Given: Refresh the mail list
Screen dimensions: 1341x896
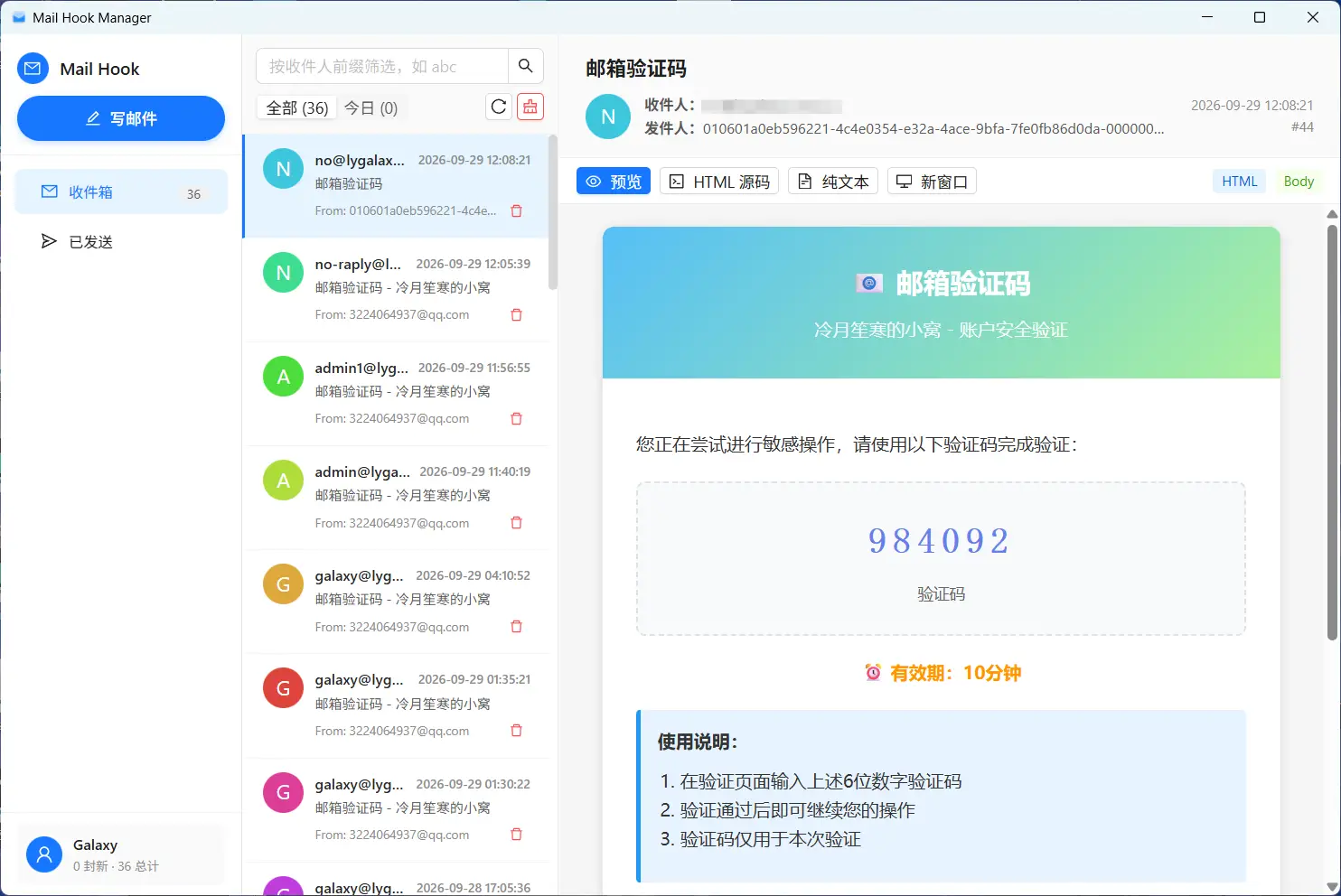Looking at the screenshot, I should [499, 107].
